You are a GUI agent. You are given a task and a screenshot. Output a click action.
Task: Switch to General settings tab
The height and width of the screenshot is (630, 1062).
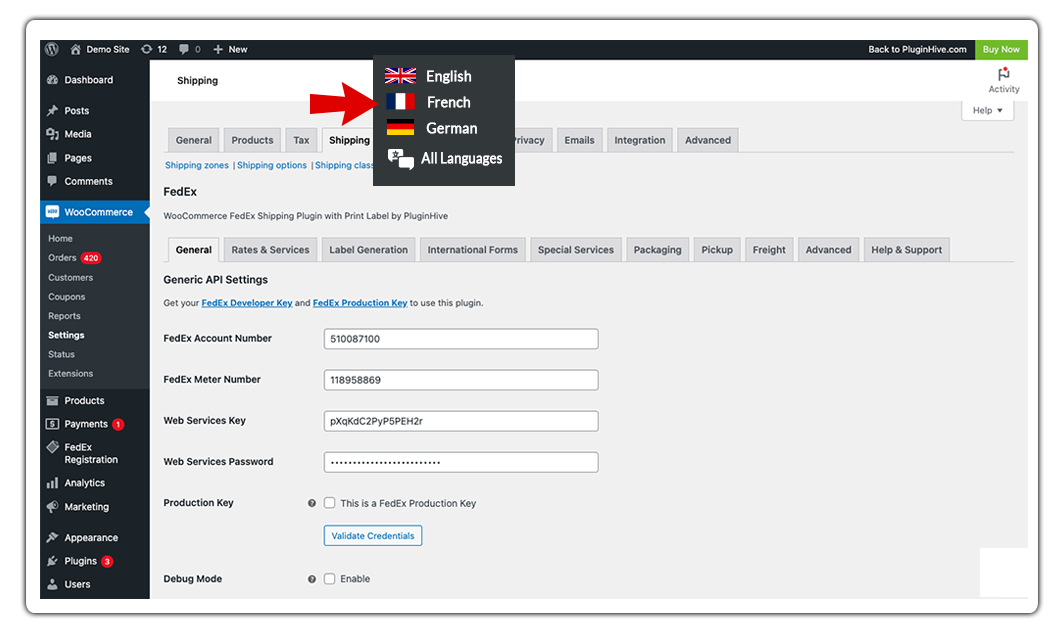click(x=194, y=140)
